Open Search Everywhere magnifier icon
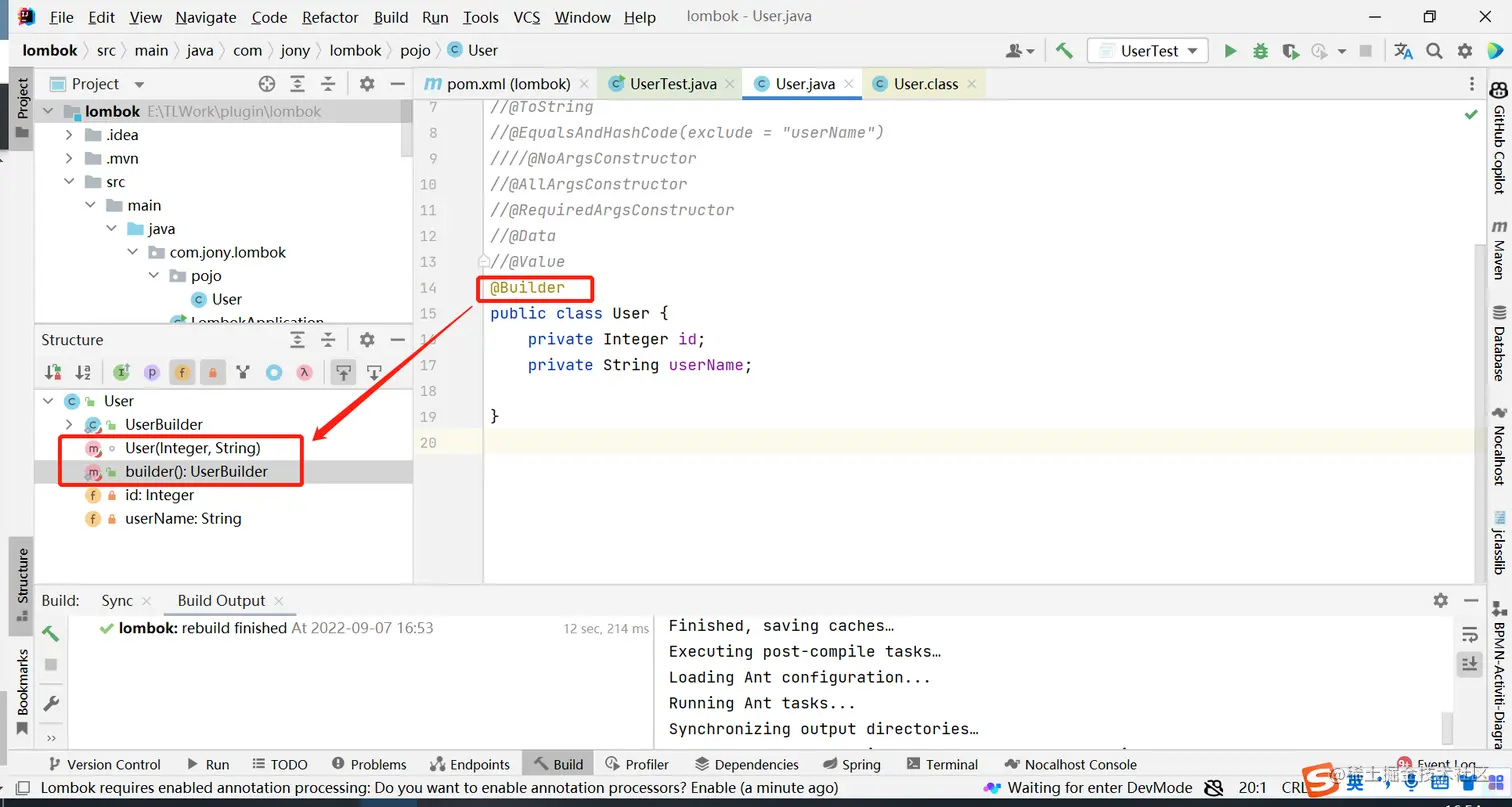1512x807 pixels. point(1434,51)
